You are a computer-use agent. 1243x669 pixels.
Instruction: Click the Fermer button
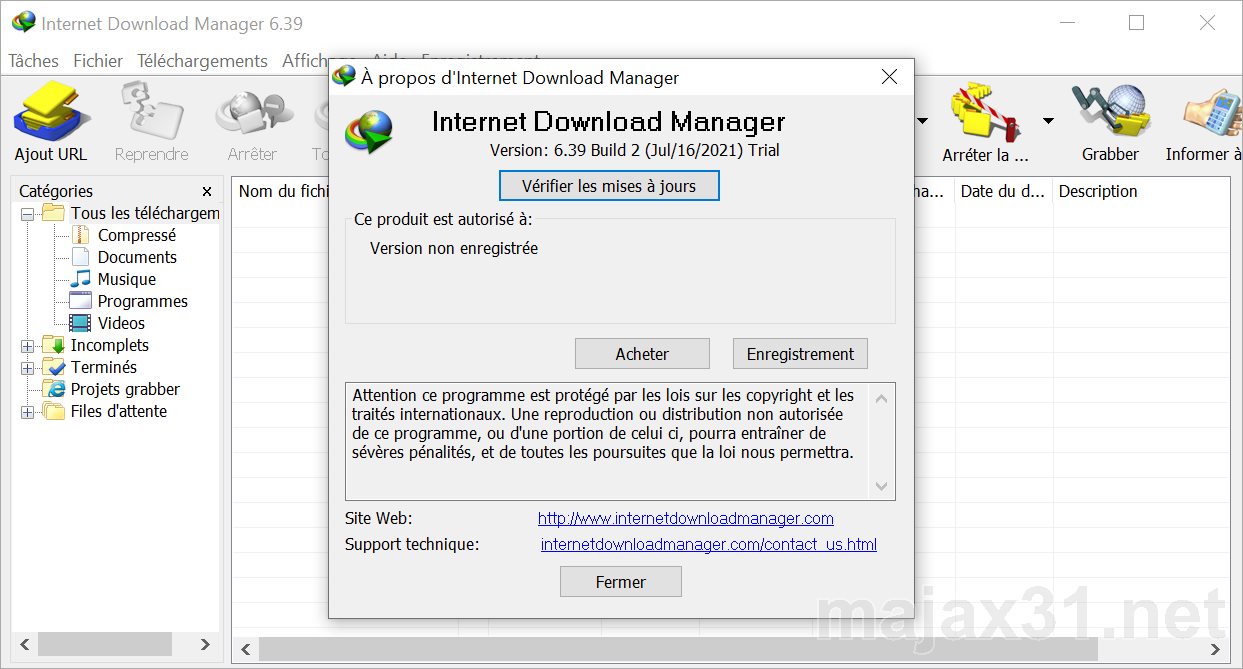pyautogui.click(x=621, y=581)
